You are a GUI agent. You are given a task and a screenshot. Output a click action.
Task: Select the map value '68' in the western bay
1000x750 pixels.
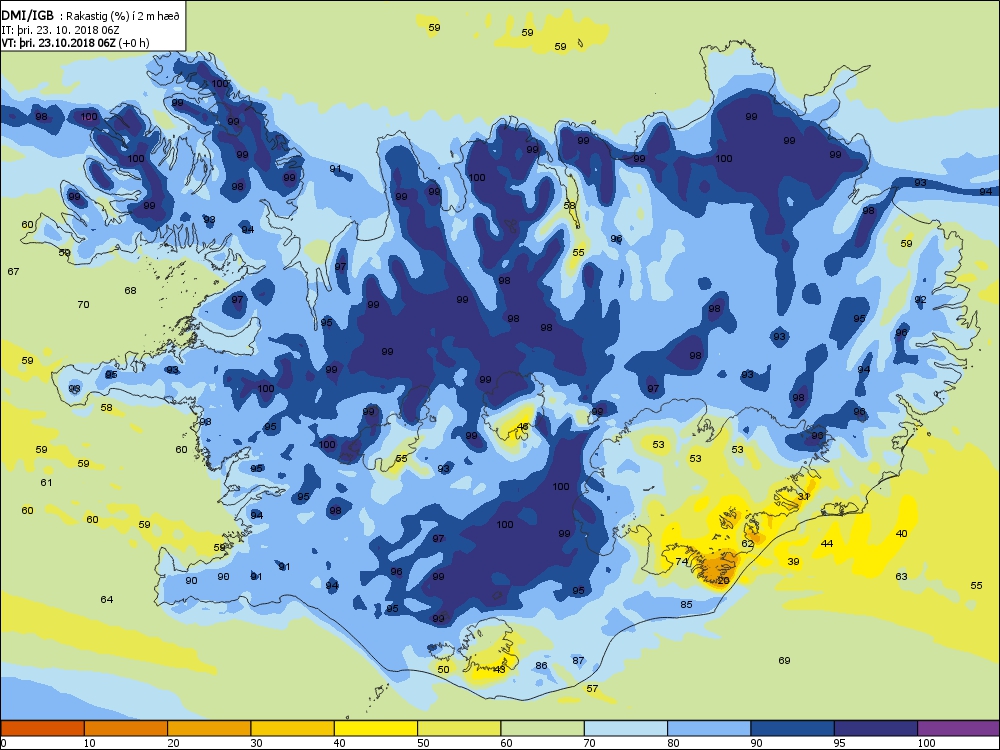click(130, 290)
